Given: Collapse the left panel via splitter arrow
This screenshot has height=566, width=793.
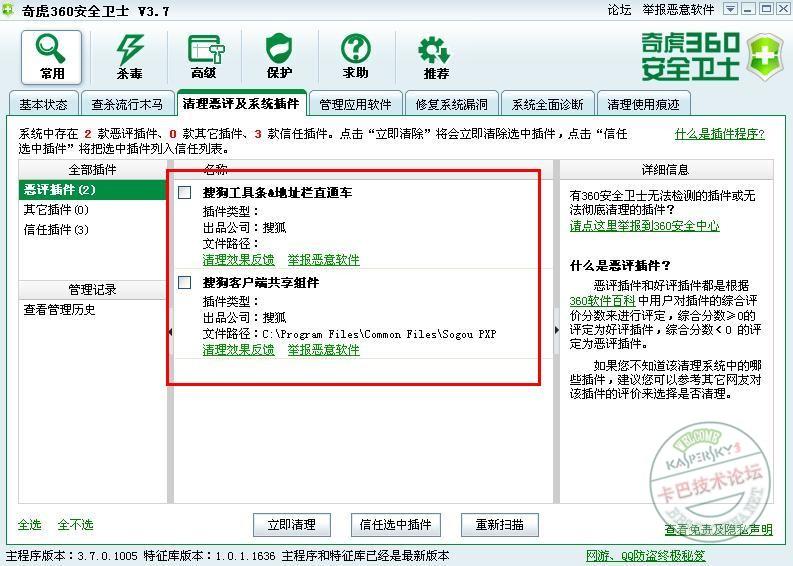Looking at the screenshot, I should (x=170, y=332).
